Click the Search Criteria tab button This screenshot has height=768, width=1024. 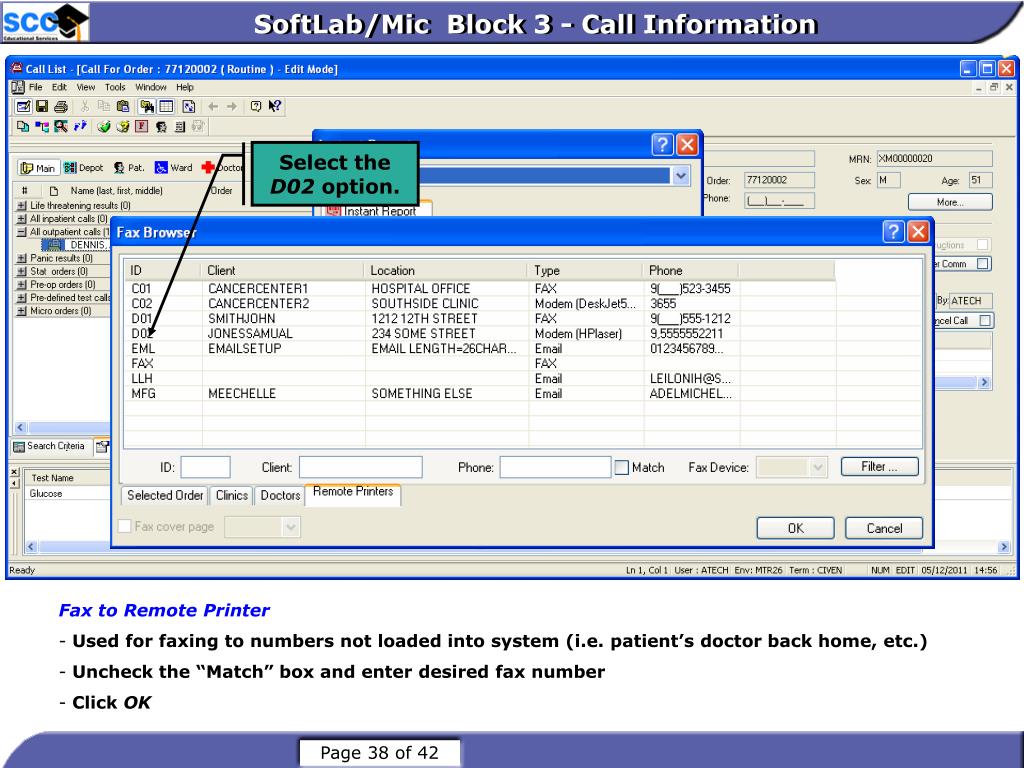[x=50, y=446]
